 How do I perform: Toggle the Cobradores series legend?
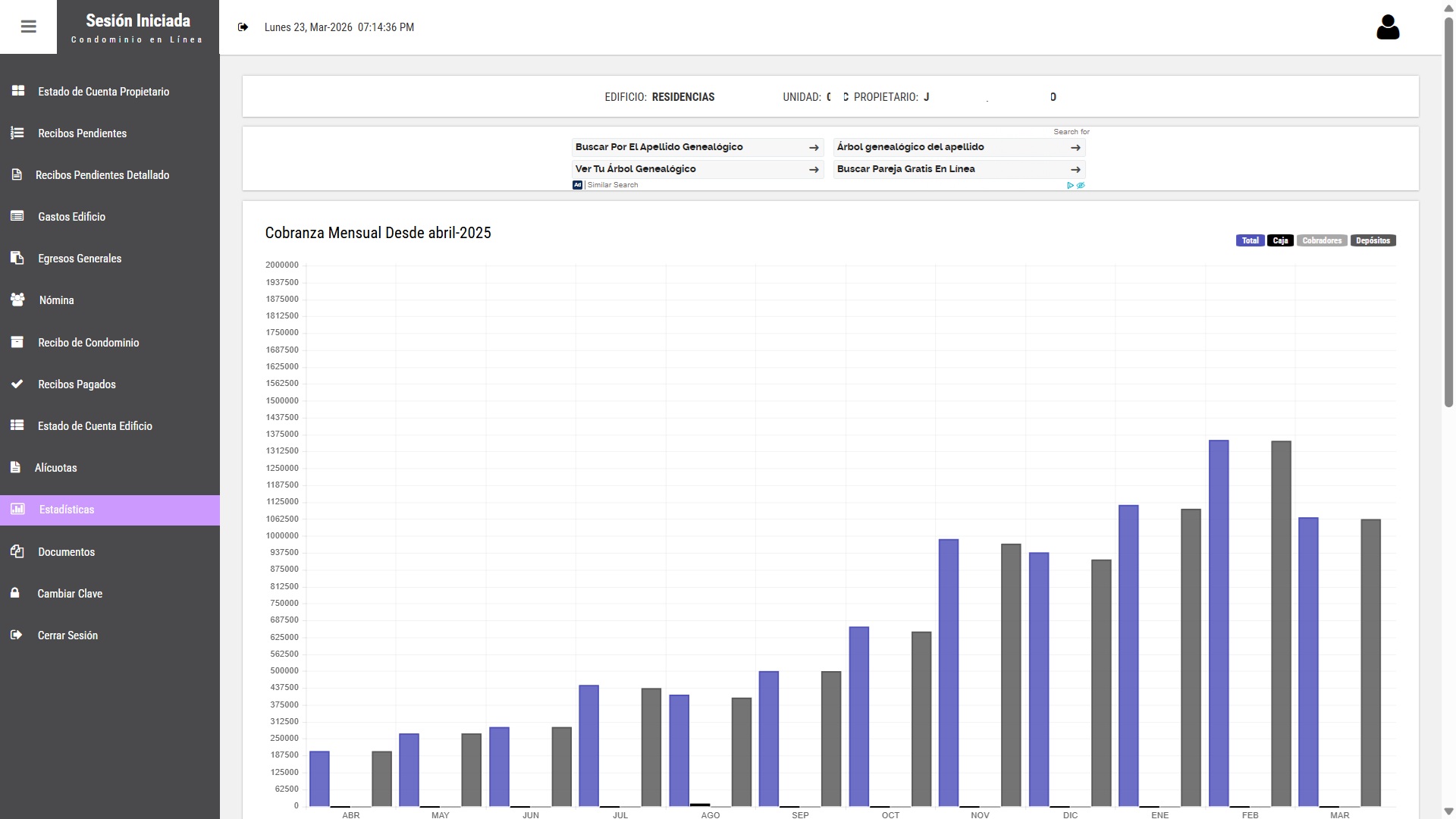click(x=1322, y=240)
